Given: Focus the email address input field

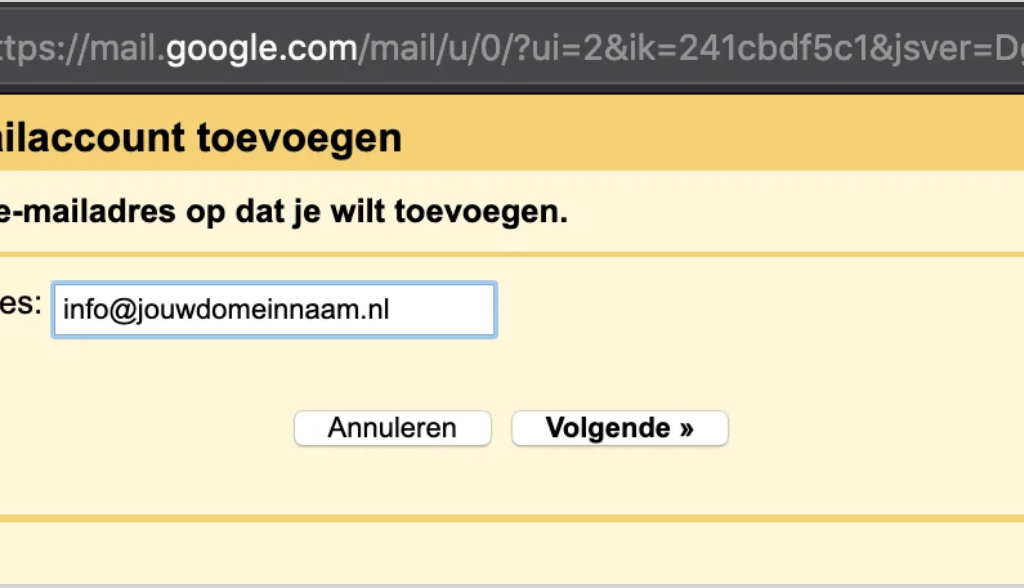Looking at the screenshot, I should [273, 310].
